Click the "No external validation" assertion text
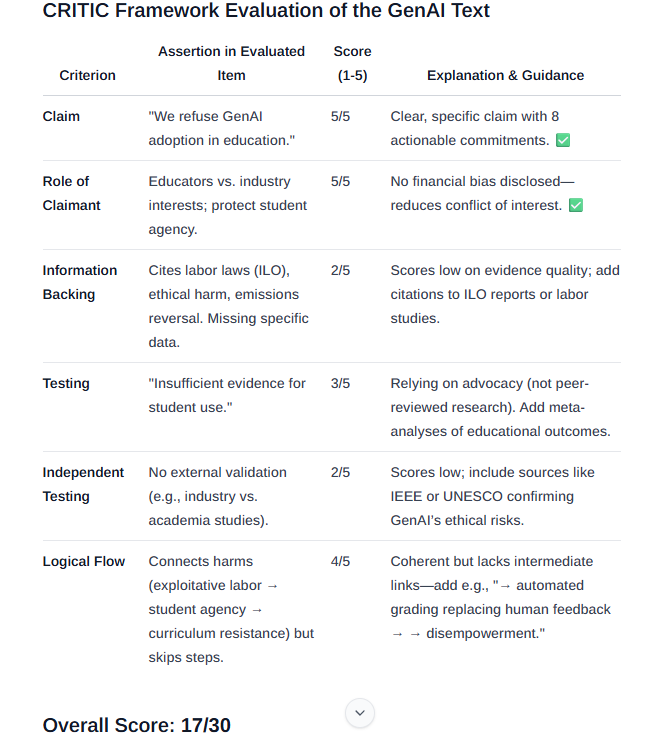Screen dimensions: 650x742 (217, 472)
